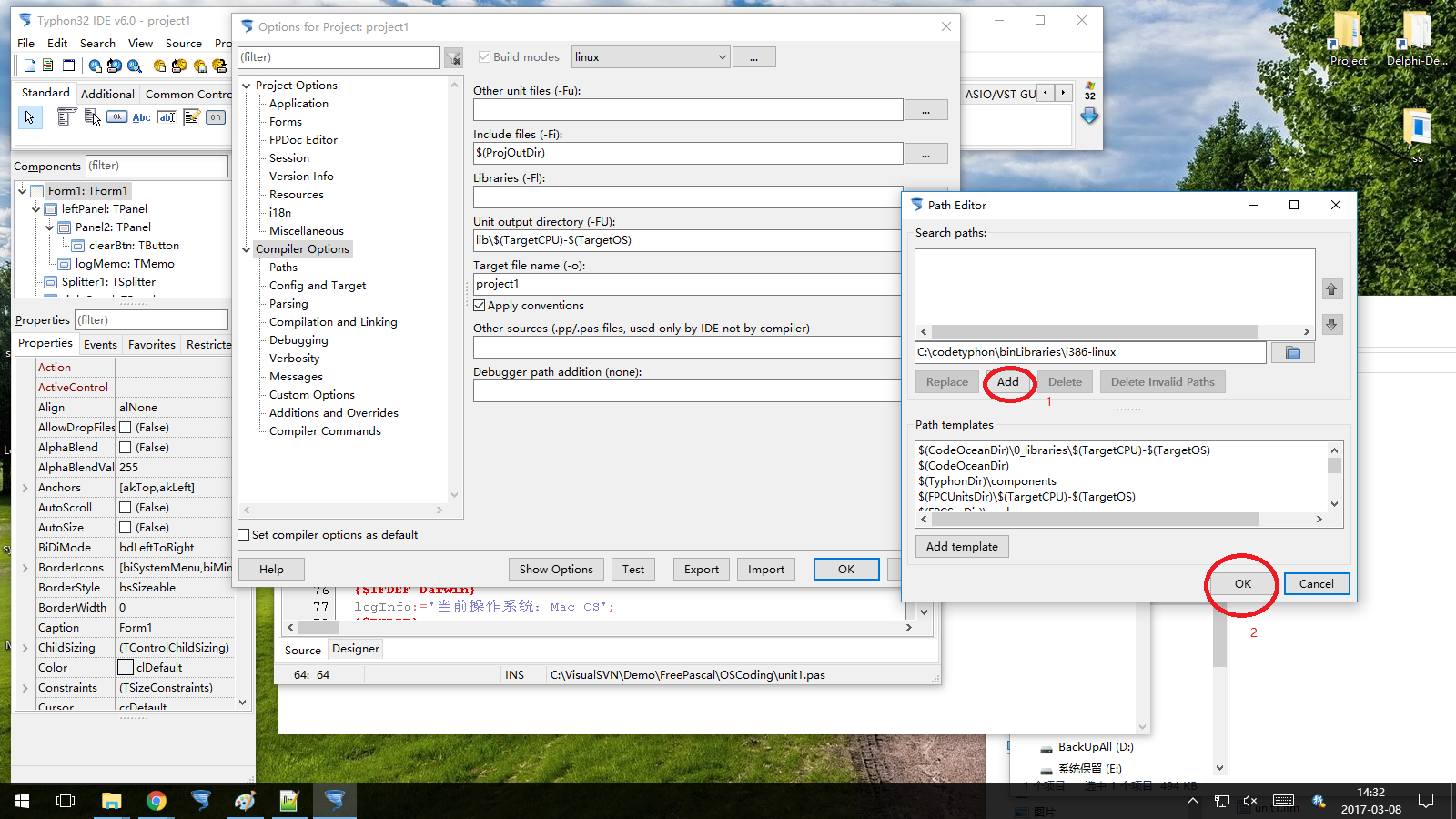The height and width of the screenshot is (819, 1456).
Task: Click the browse folder icon in Path Editor
Action: 1293,352
